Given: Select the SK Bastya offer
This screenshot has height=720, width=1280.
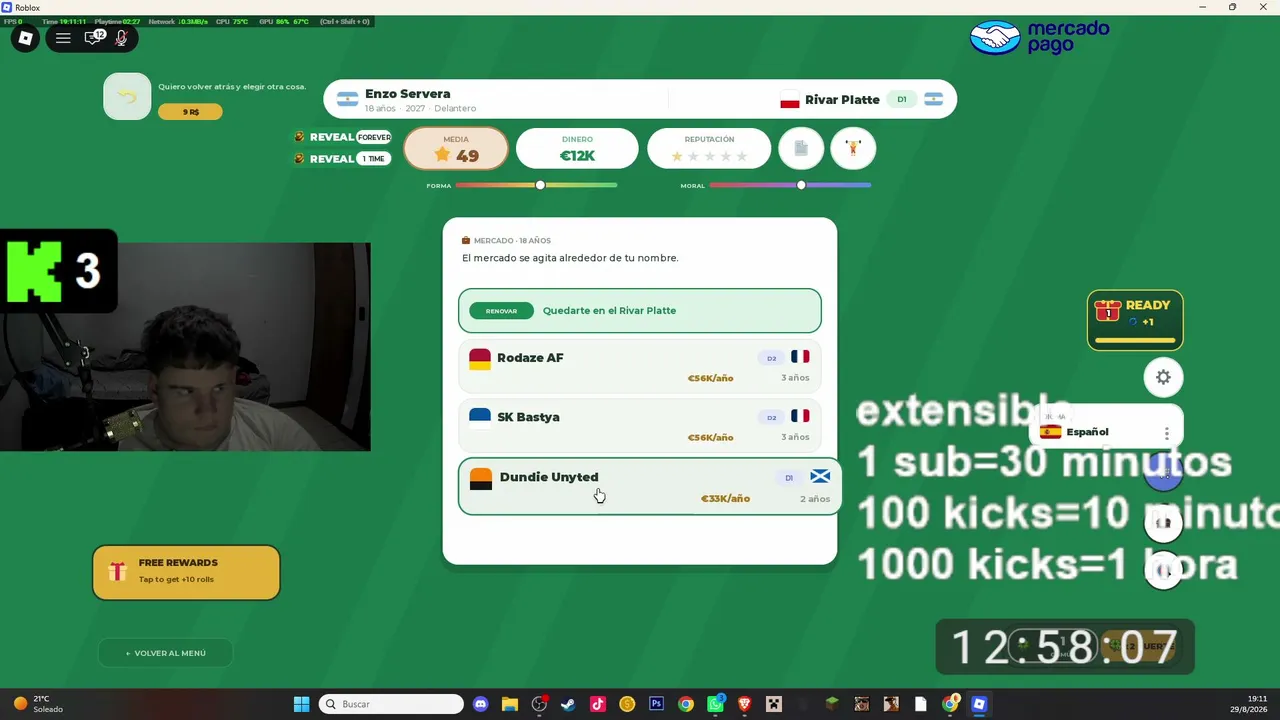Looking at the screenshot, I should 640,425.
